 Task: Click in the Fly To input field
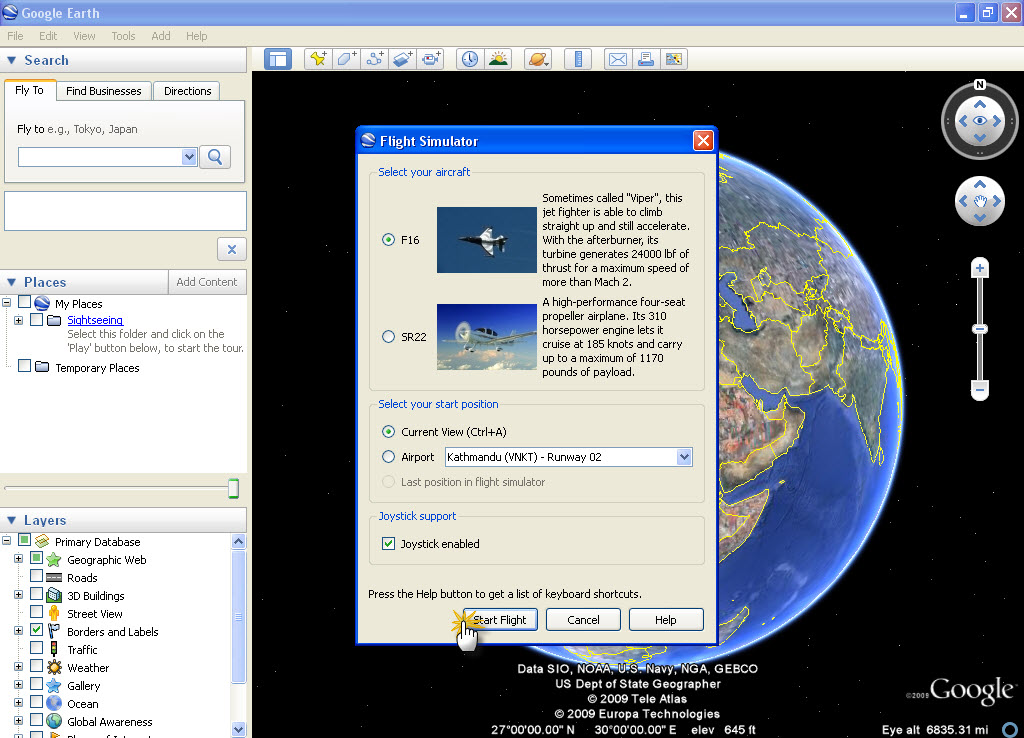click(101, 157)
